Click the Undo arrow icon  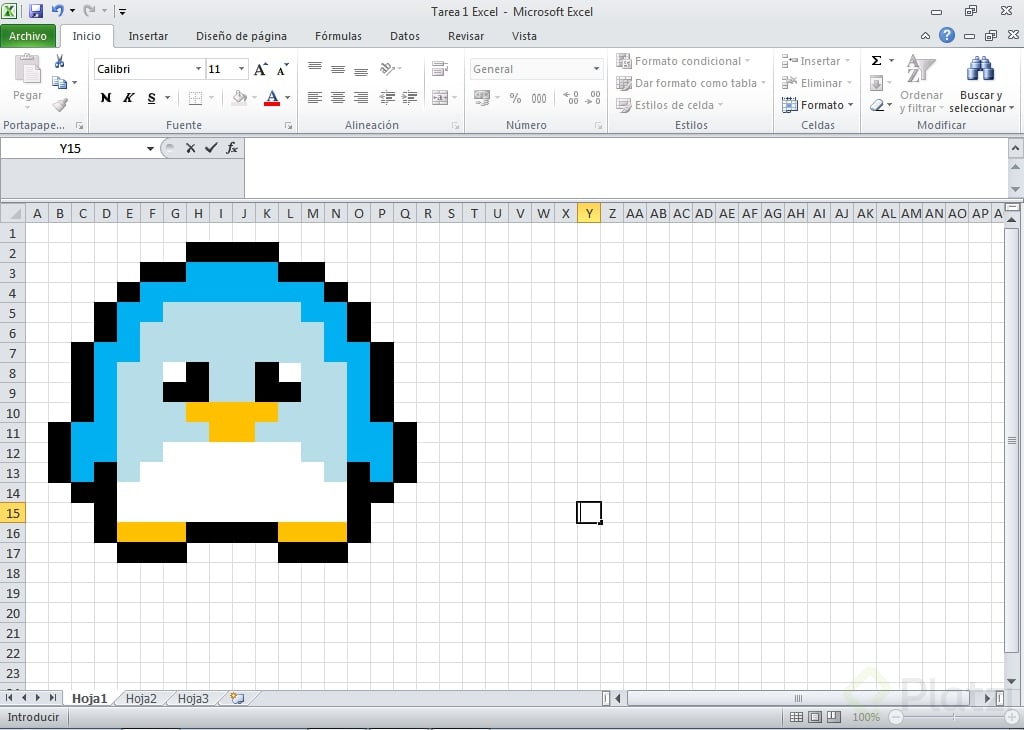tap(58, 11)
